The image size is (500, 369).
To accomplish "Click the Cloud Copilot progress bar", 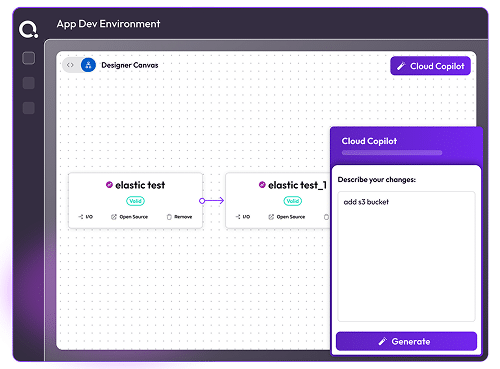I will click(392, 153).
